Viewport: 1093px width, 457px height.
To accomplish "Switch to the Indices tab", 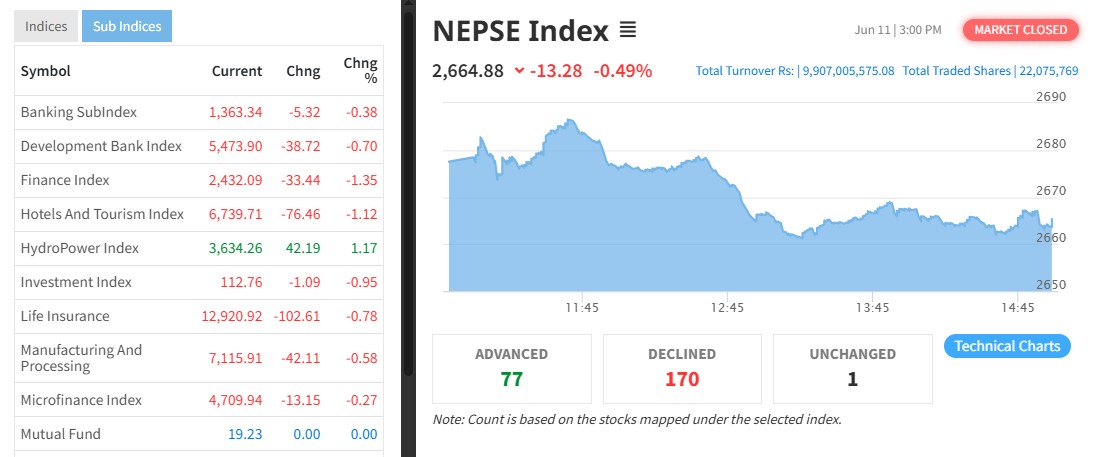I will (x=46, y=27).
